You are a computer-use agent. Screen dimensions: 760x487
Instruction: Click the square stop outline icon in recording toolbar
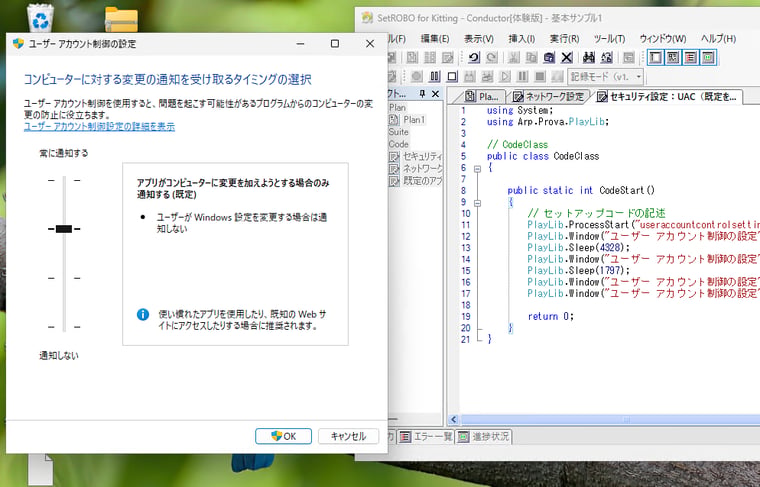[x=452, y=77]
